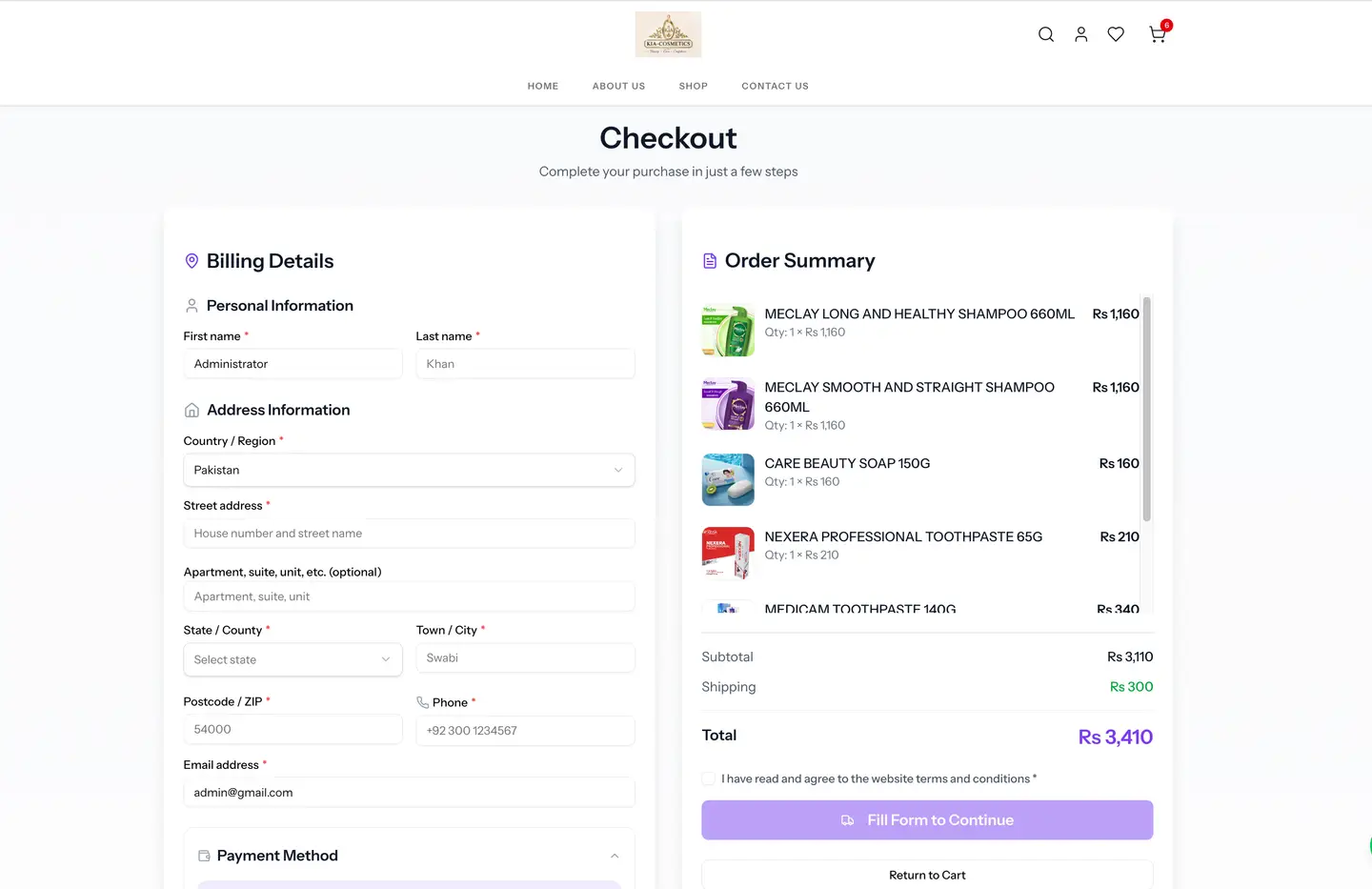Open the wishlist heart icon

pos(1116,34)
